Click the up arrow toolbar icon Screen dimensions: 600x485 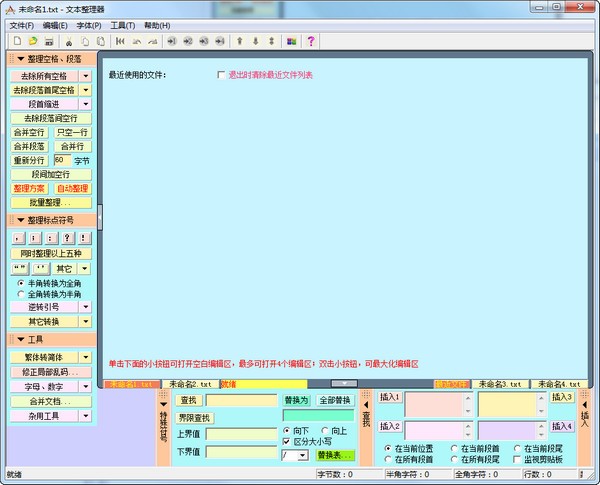240,41
